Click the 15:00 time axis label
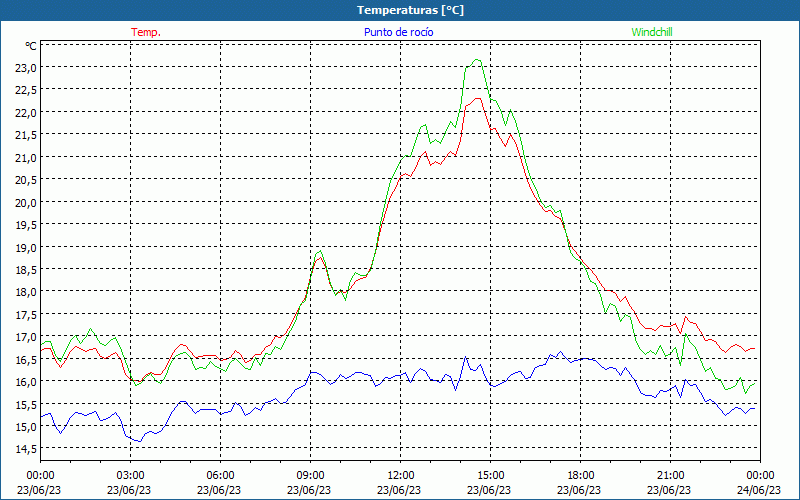 [x=490, y=476]
